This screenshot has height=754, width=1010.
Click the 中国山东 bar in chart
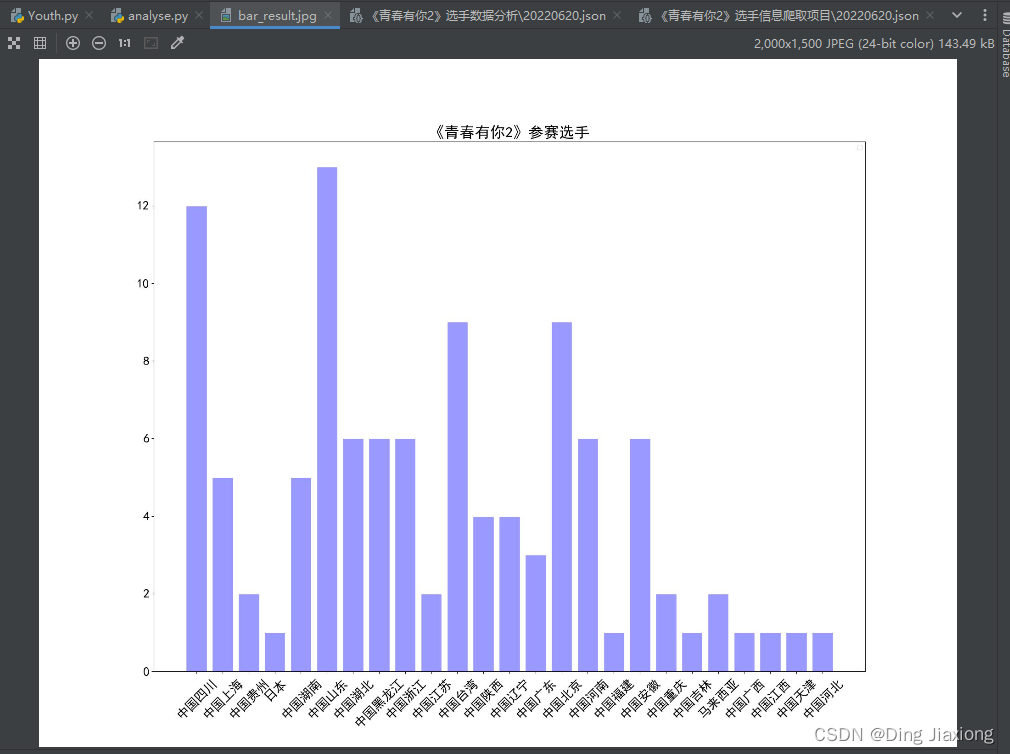click(x=327, y=419)
